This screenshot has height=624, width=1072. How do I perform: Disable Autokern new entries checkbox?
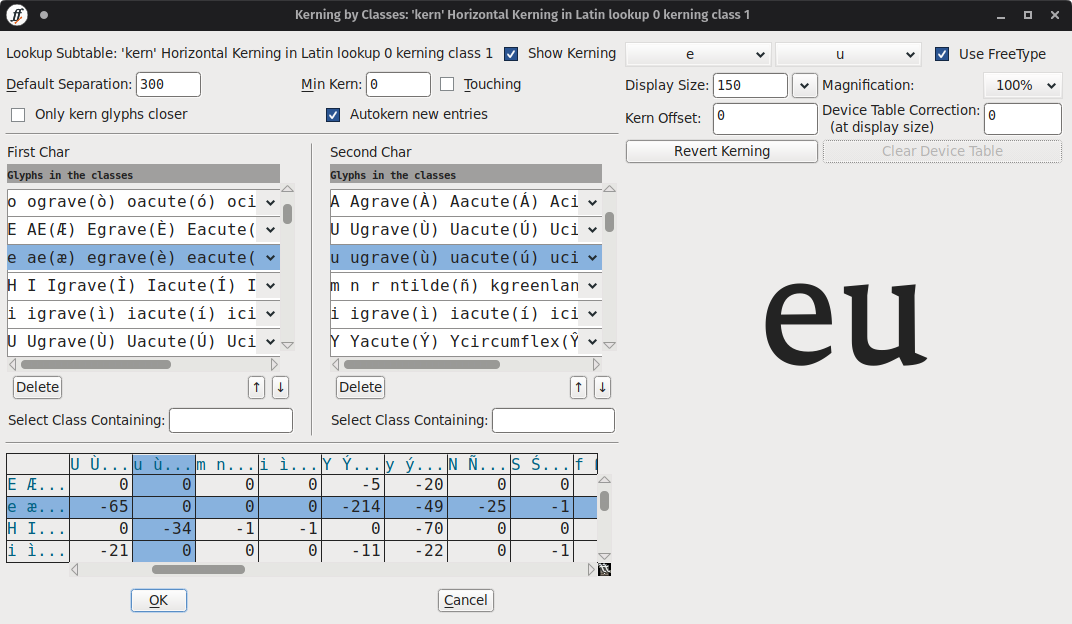pyautogui.click(x=333, y=115)
